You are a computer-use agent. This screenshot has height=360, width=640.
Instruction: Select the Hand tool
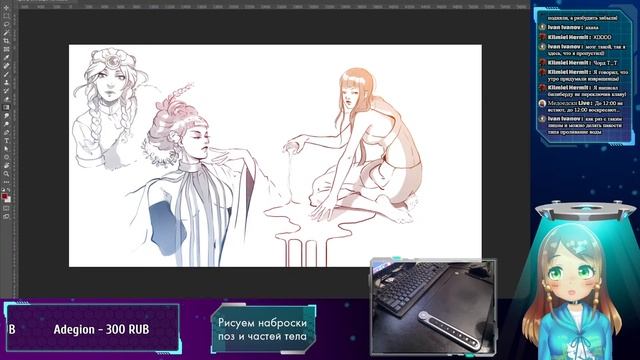[6, 165]
